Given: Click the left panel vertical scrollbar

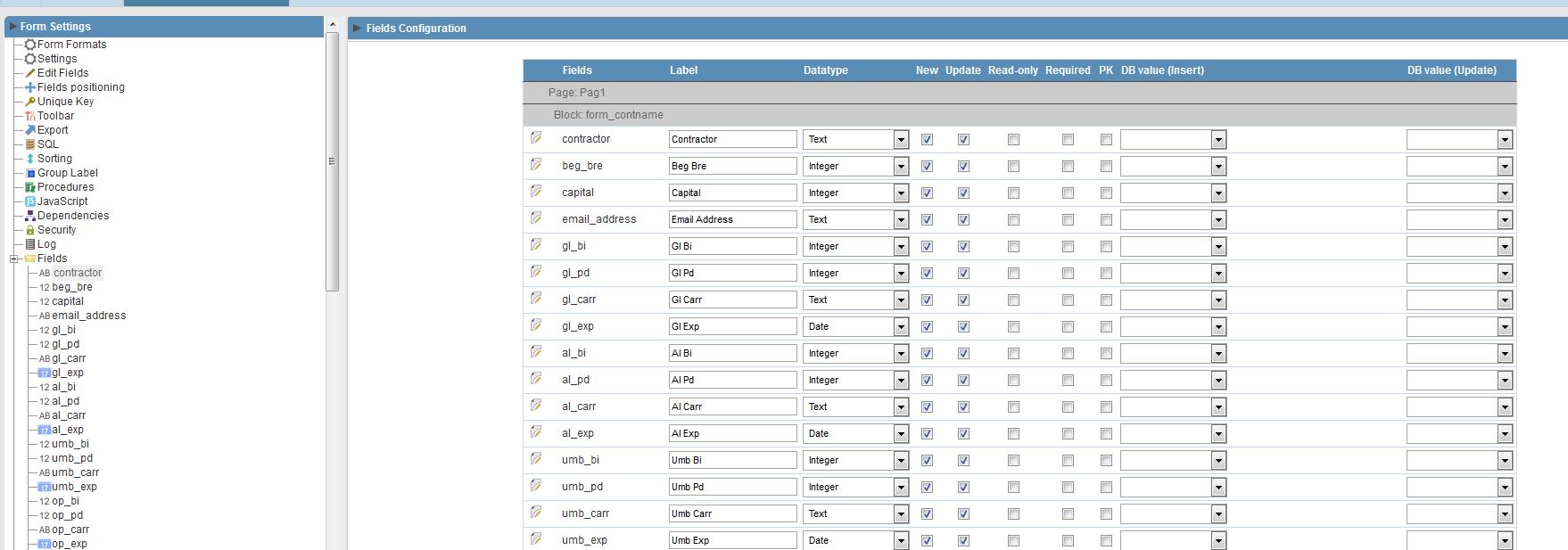Looking at the screenshot, I should pyautogui.click(x=332, y=161).
